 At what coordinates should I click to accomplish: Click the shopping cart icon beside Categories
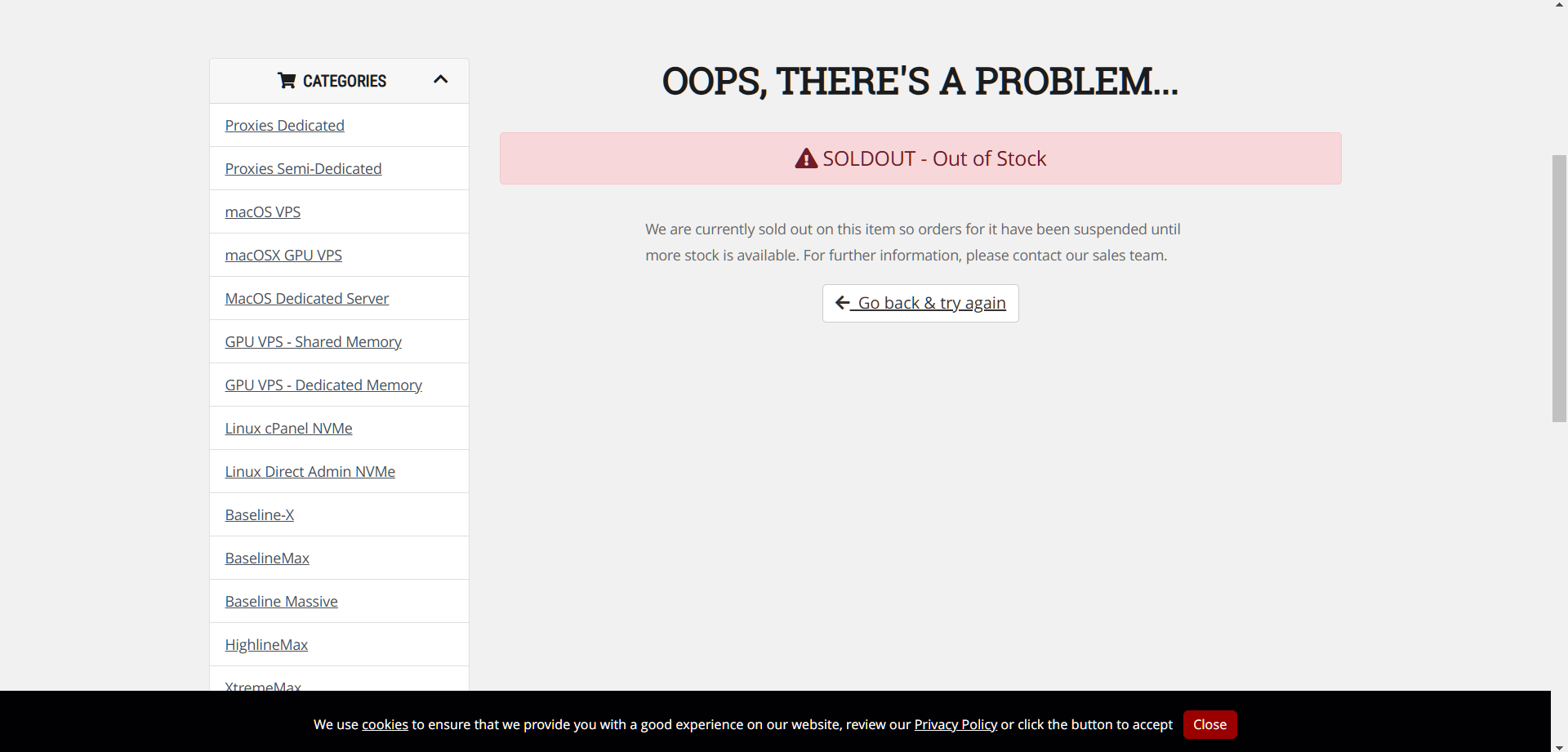click(x=287, y=80)
